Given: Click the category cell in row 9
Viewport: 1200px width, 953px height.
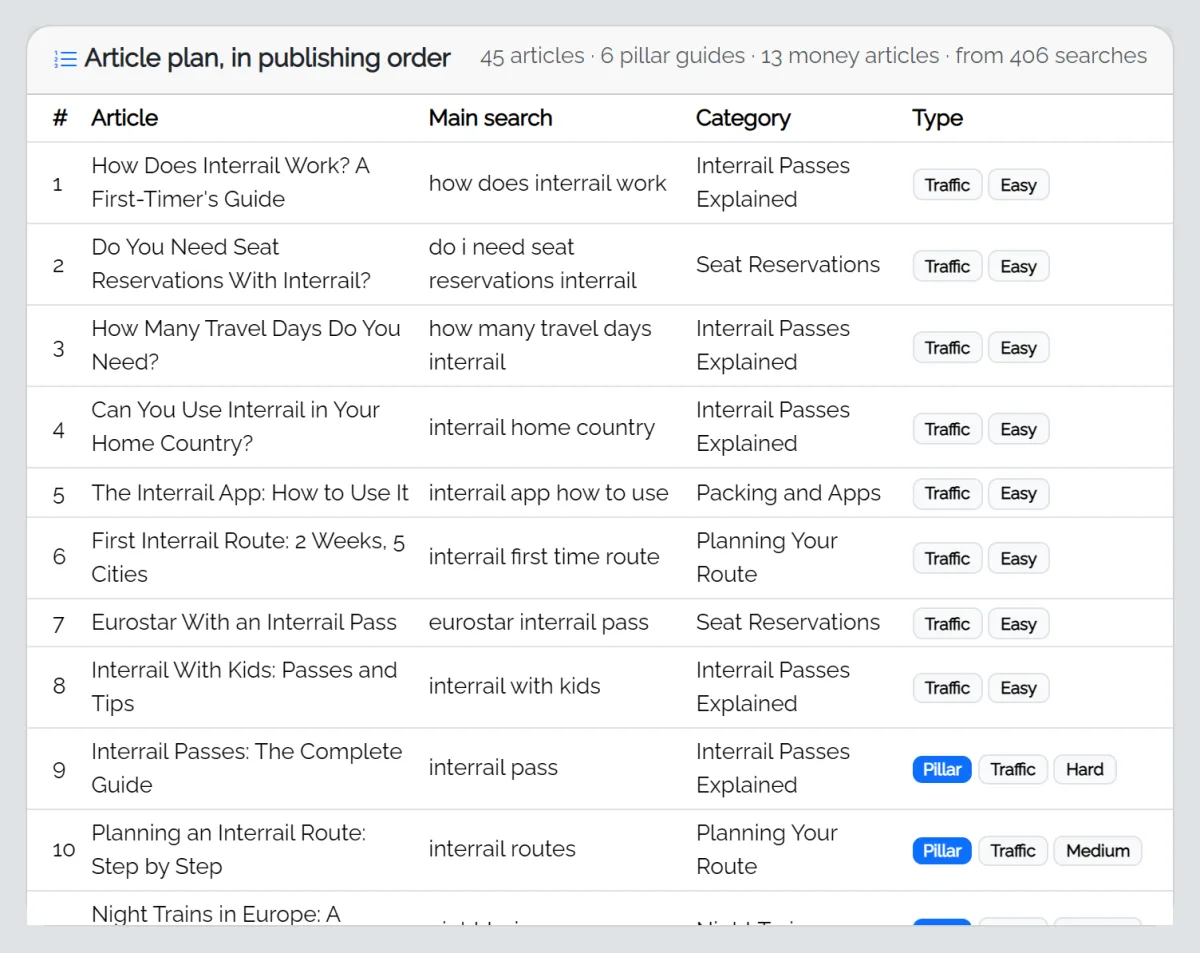Looking at the screenshot, I should 773,768.
